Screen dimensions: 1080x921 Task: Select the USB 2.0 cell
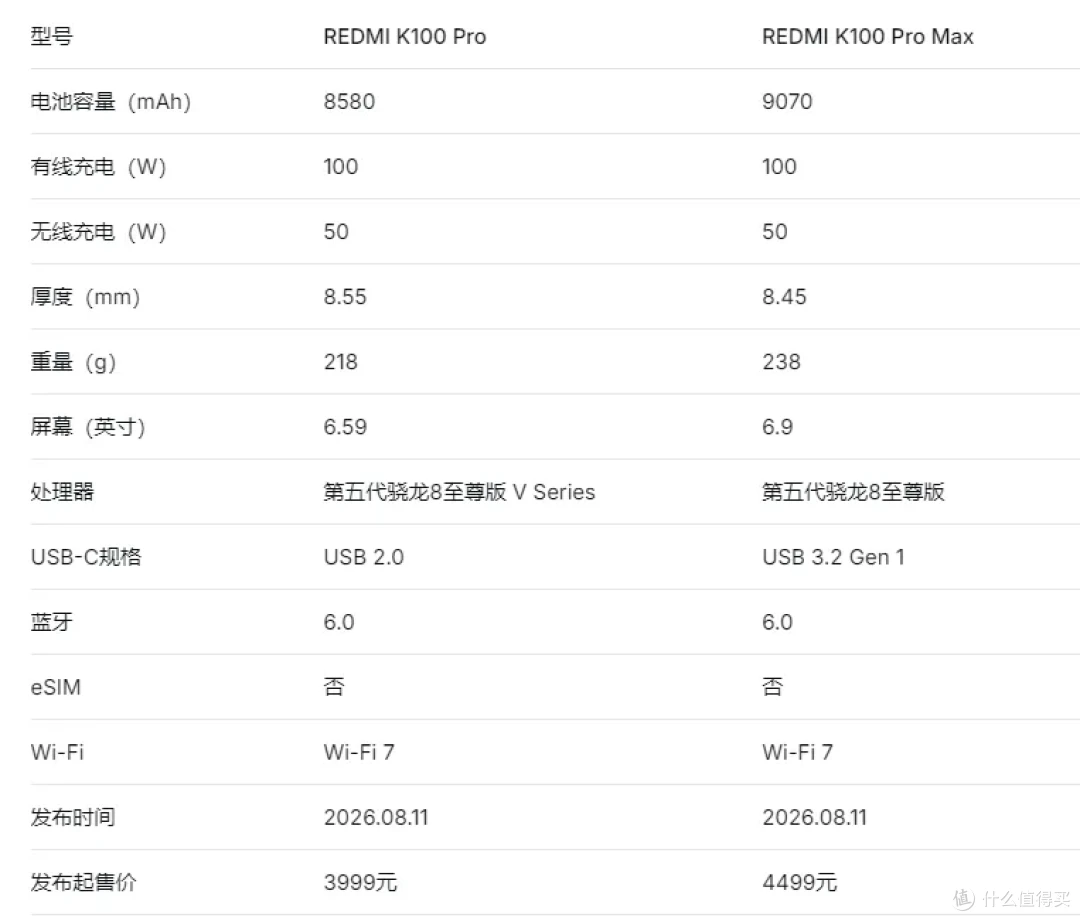click(364, 557)
